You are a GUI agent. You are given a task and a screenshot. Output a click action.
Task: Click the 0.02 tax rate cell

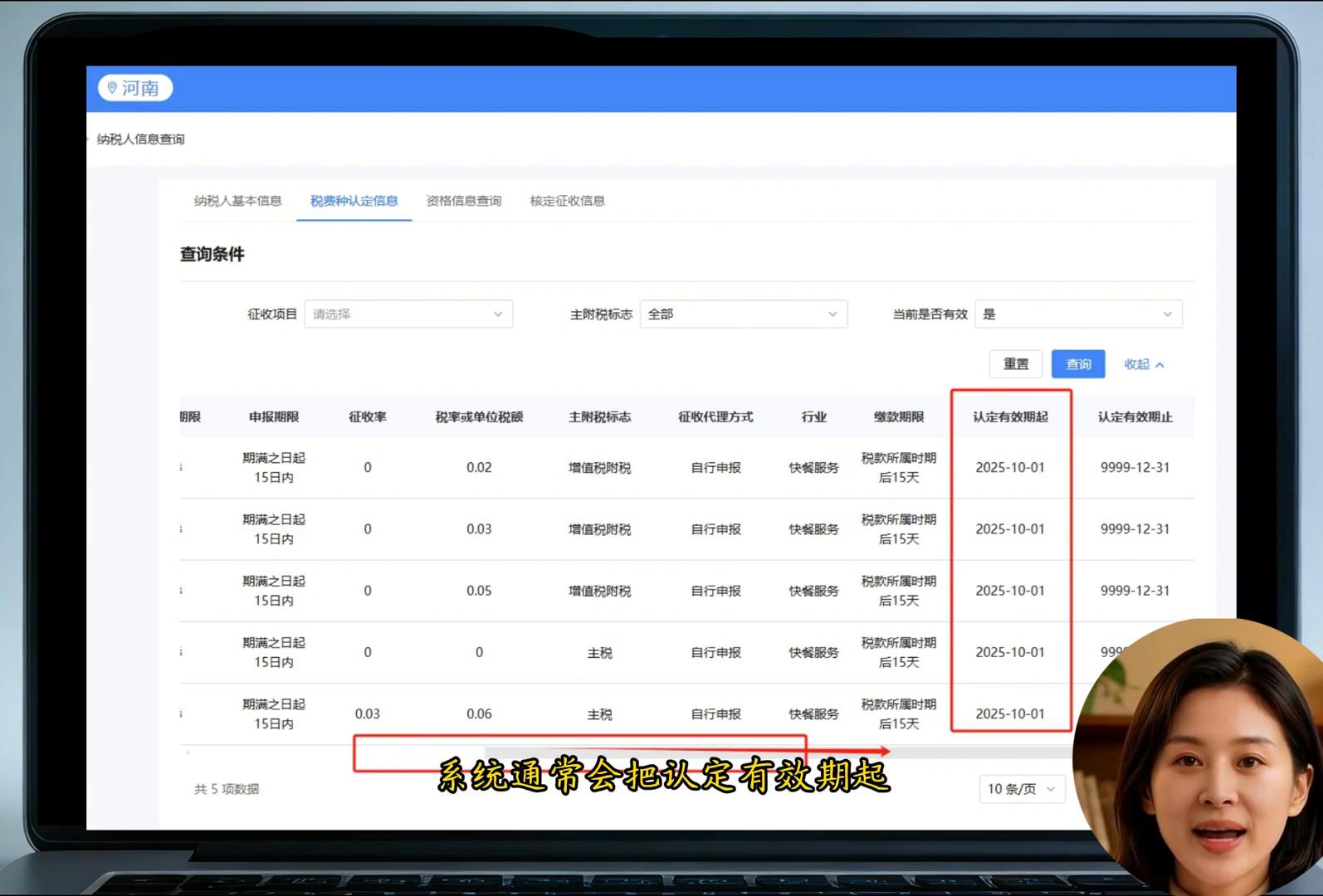point(479,468)
